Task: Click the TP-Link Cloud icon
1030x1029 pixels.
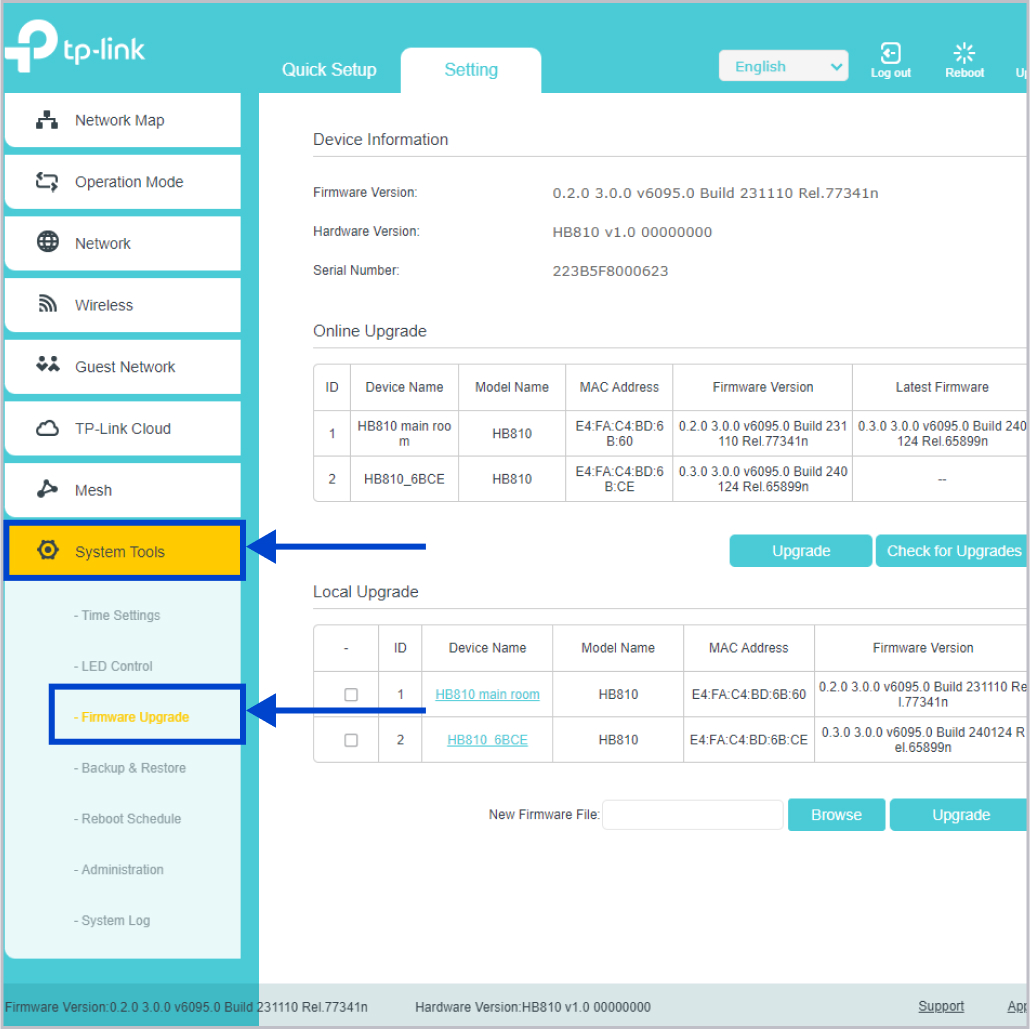Action: coord(47,428)
